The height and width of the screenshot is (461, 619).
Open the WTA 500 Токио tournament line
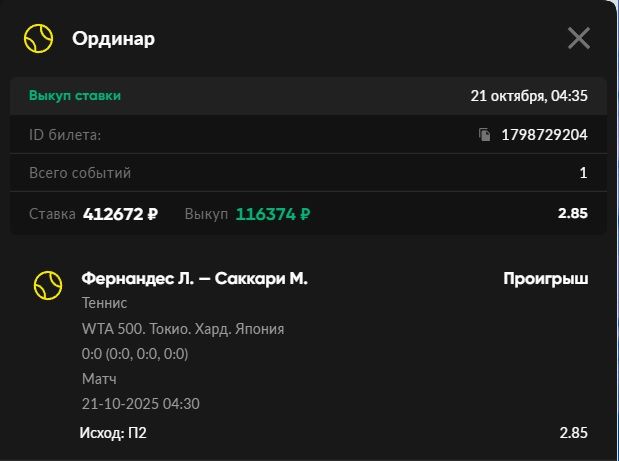click(182, 329)
